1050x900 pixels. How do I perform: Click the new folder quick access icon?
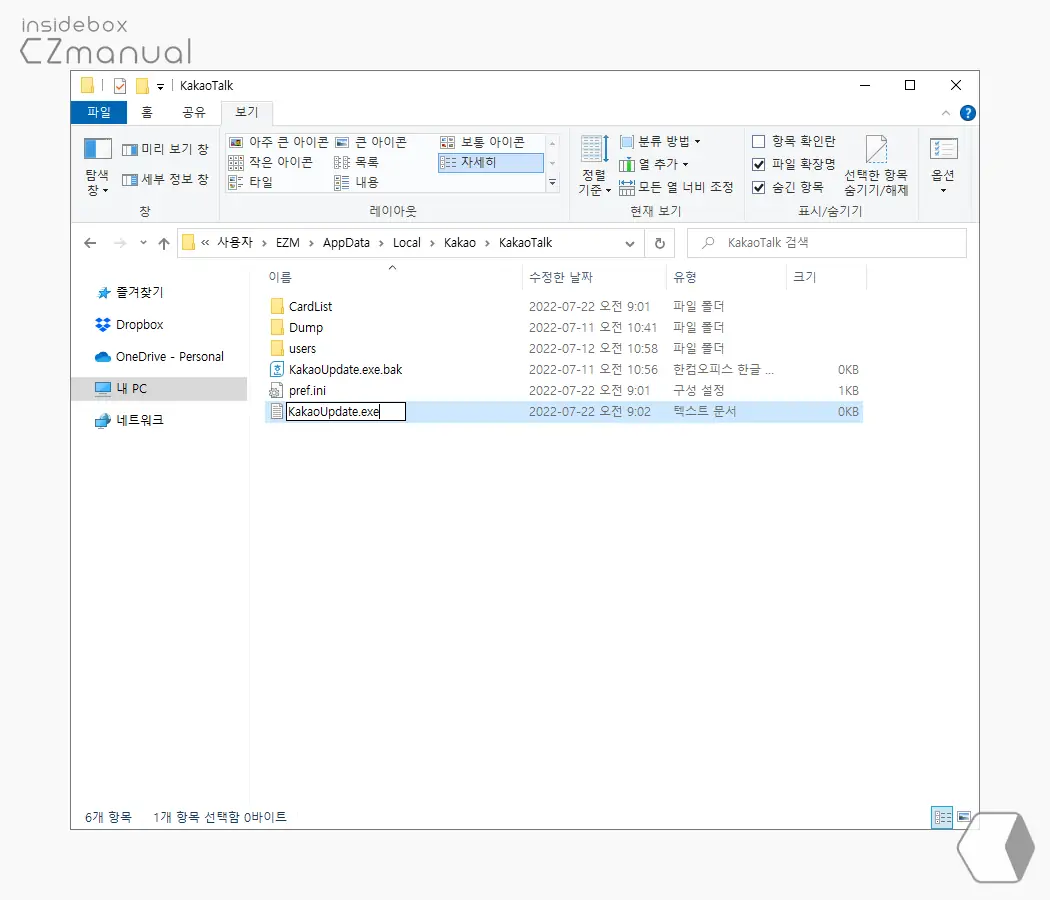(x=142, y=86)
